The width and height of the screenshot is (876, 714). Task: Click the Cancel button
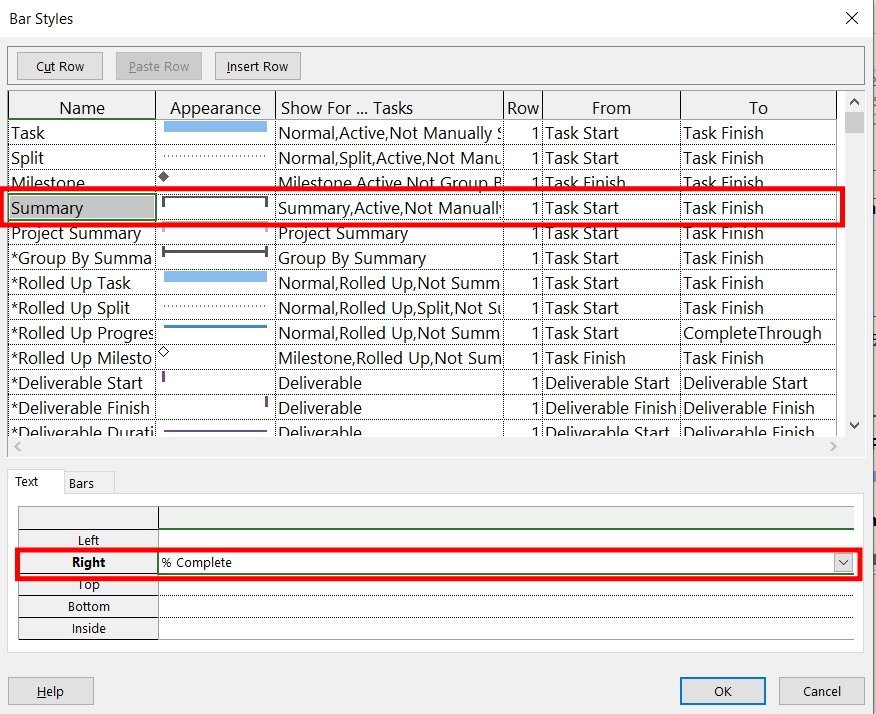(x=821, y=691)
